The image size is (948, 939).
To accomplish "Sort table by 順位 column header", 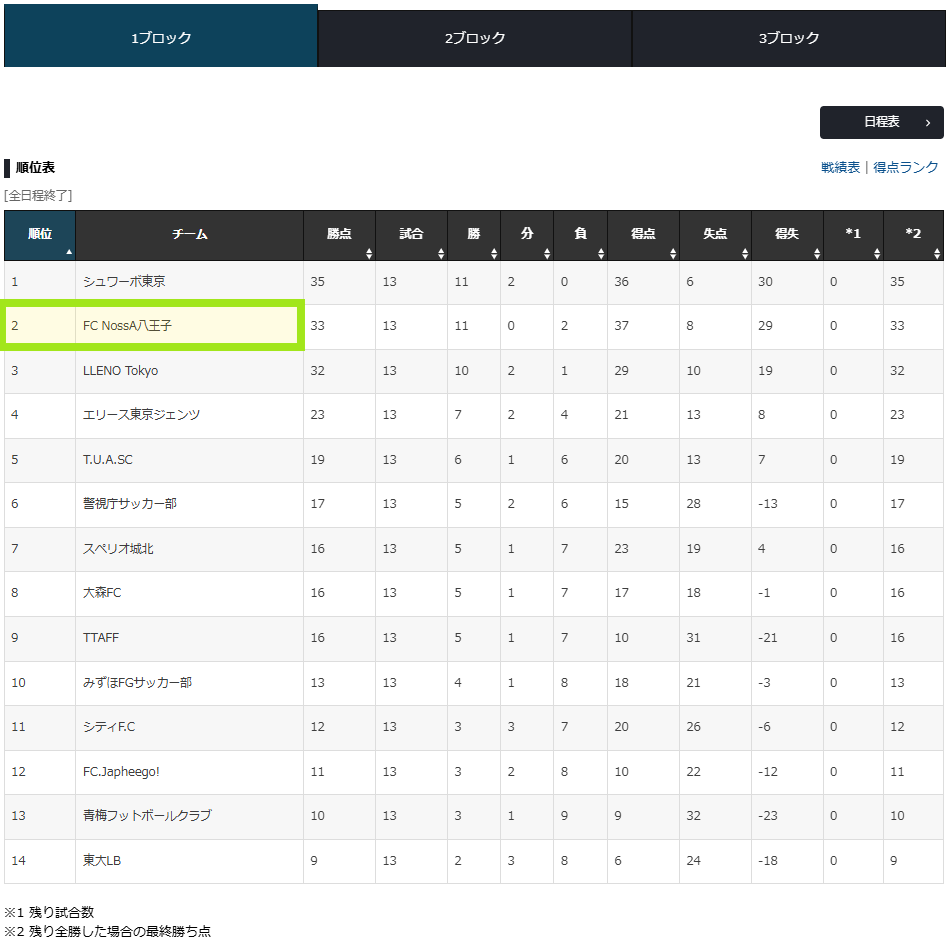I will (x=40, y=235).
